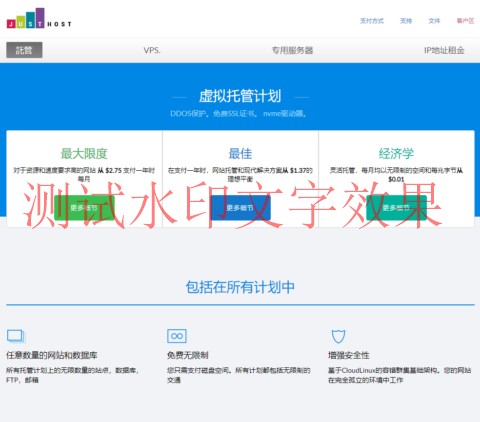This screenshot has width=480, height=422.
Task: Click the shield security icon
Action: [338, 336]
